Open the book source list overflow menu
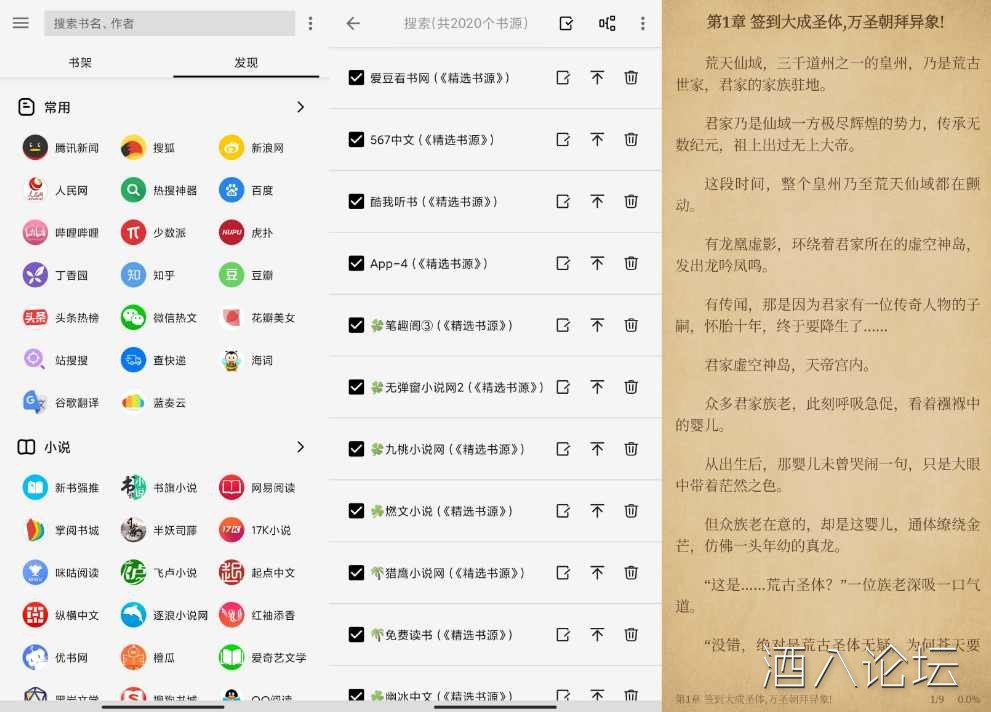Screen dimensions: 991x712 click(x=643, y=23)
